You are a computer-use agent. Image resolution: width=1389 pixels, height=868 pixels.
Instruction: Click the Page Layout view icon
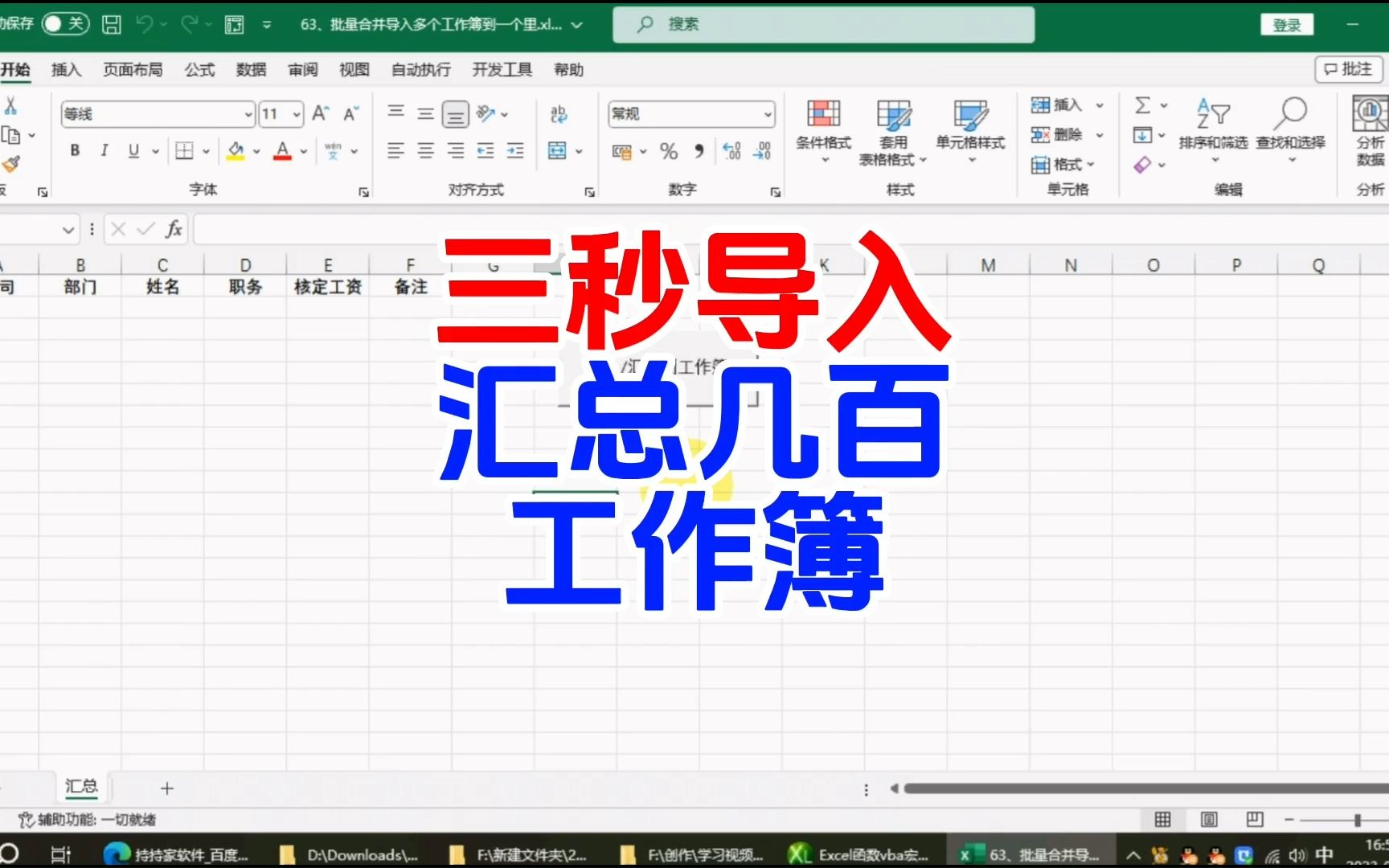coord(1208,819)
